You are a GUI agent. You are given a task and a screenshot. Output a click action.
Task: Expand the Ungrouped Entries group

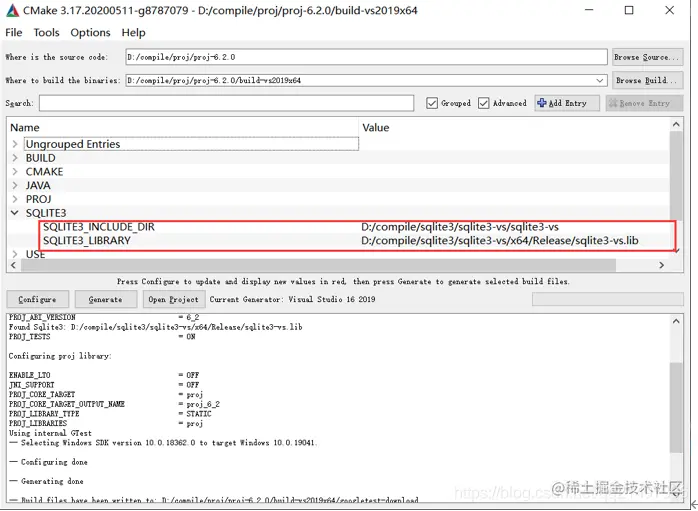(x=15, y=144)
